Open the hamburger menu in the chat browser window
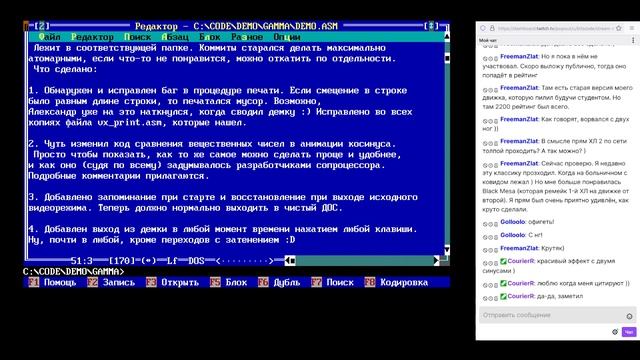Image resolution: width=640 pixels, height=360 pixels. pyautogui.click(x=632, y=28)
